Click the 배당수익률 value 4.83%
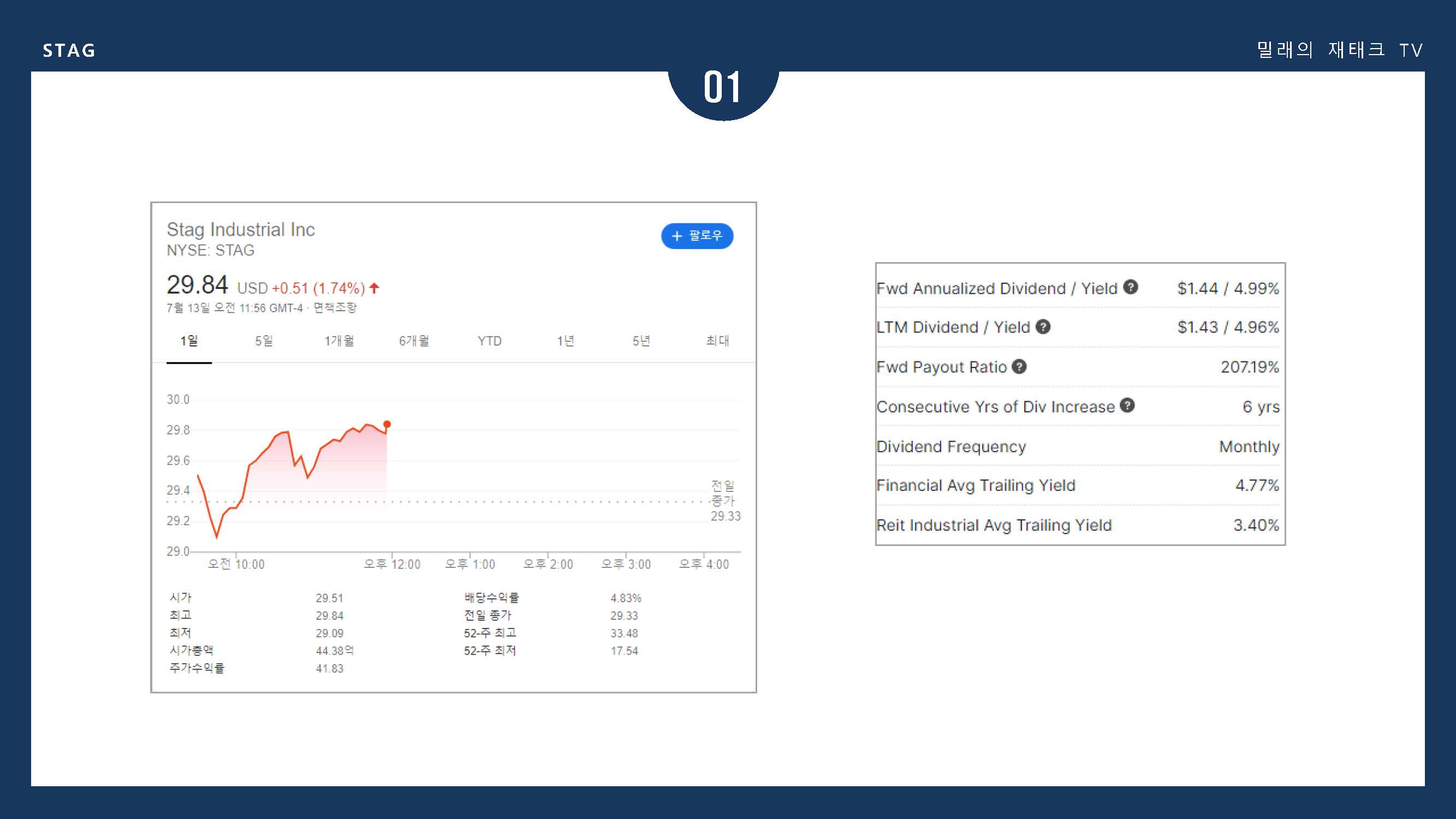 coord(626,598)
